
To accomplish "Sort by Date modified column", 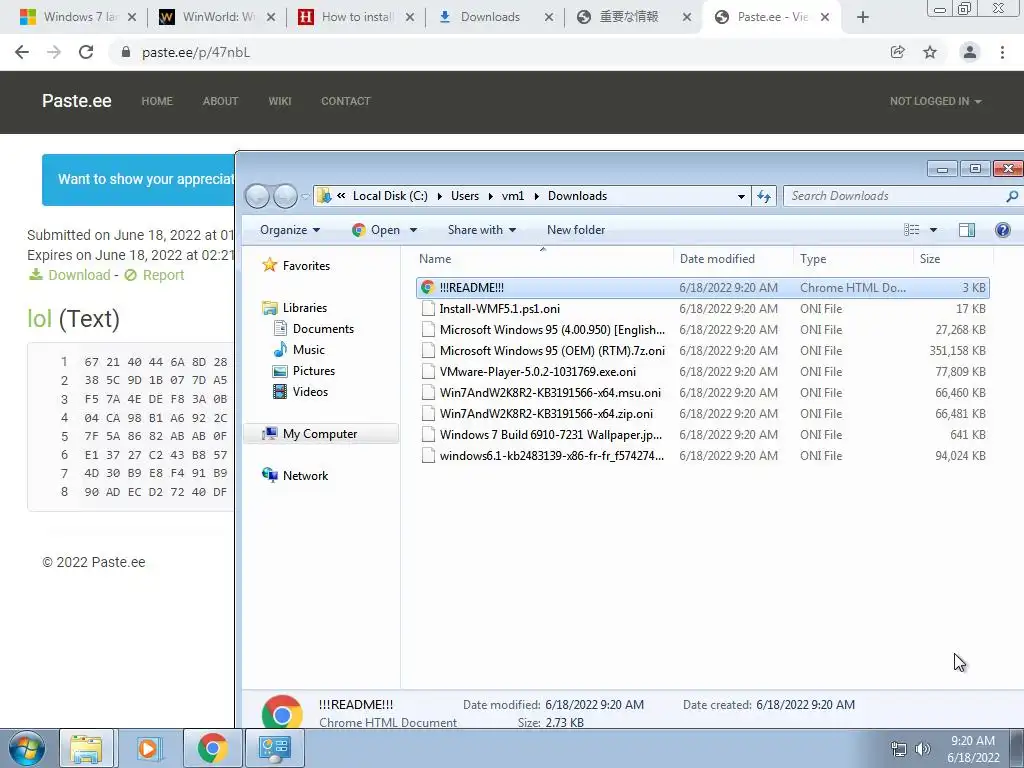I will tap(733, 259).
